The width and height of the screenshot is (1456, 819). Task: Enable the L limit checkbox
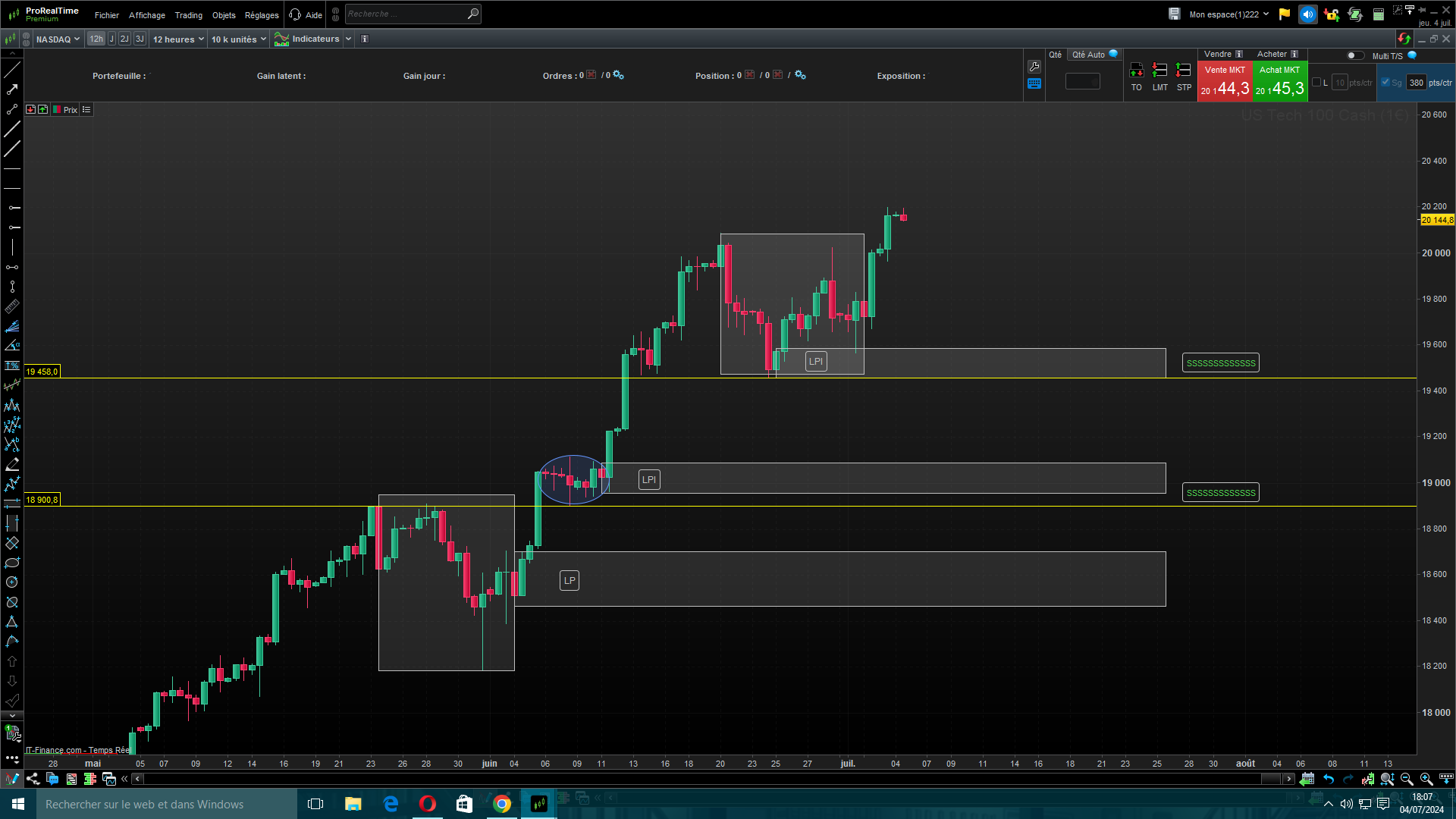pyautogui.click(x=1316, y=83)
